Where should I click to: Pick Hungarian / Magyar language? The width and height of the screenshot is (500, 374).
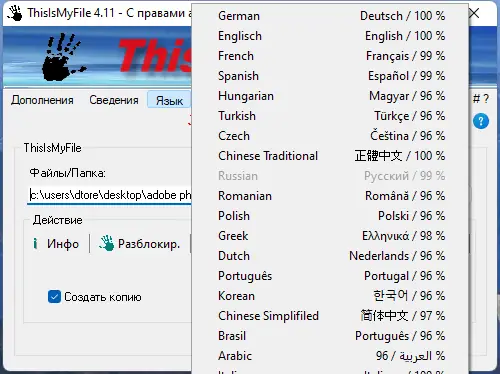pyautogui.click(x=331, y=96)
